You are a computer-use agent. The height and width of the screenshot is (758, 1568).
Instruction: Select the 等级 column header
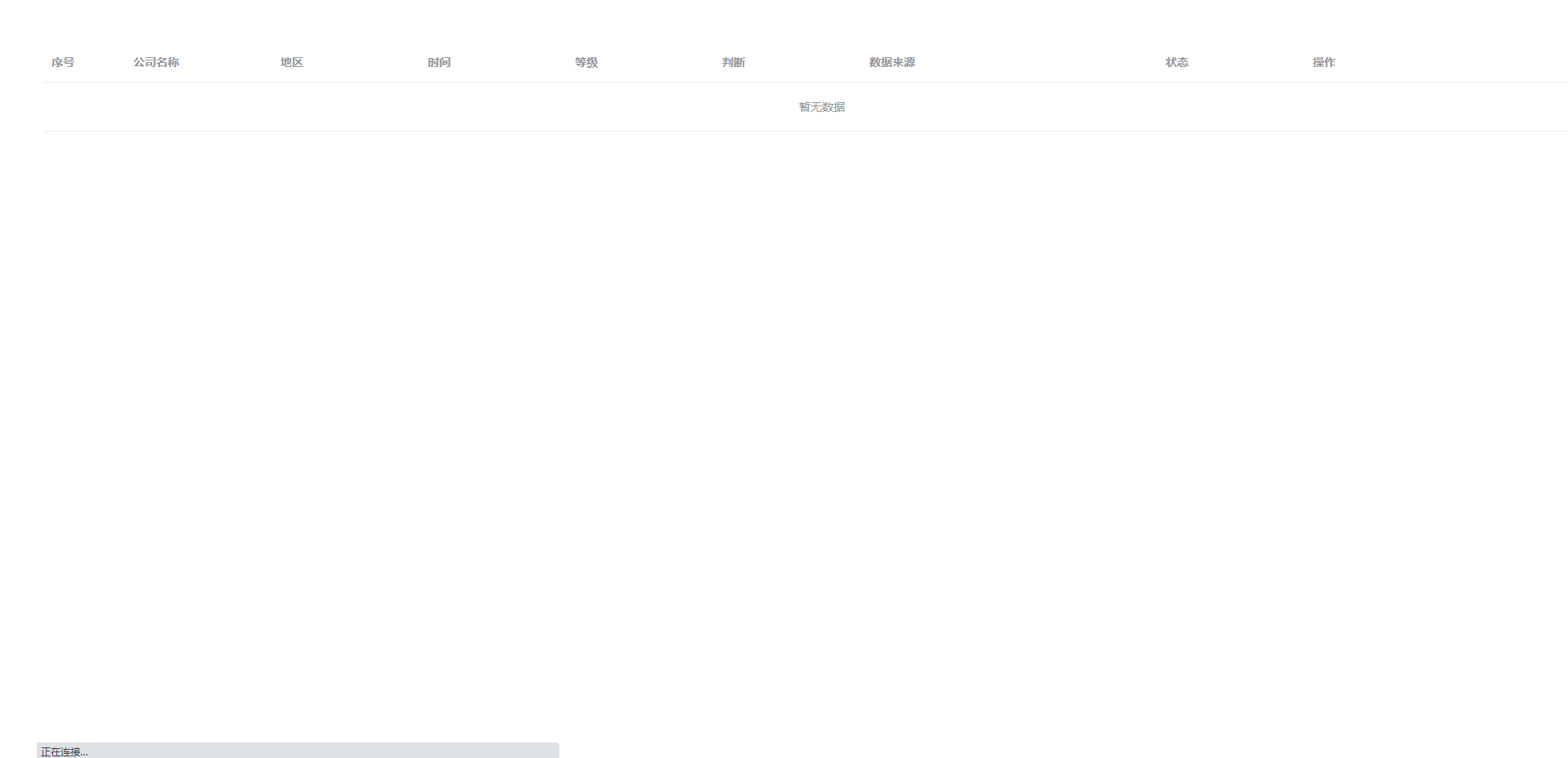pyautogui.click(x=586, y=62)
